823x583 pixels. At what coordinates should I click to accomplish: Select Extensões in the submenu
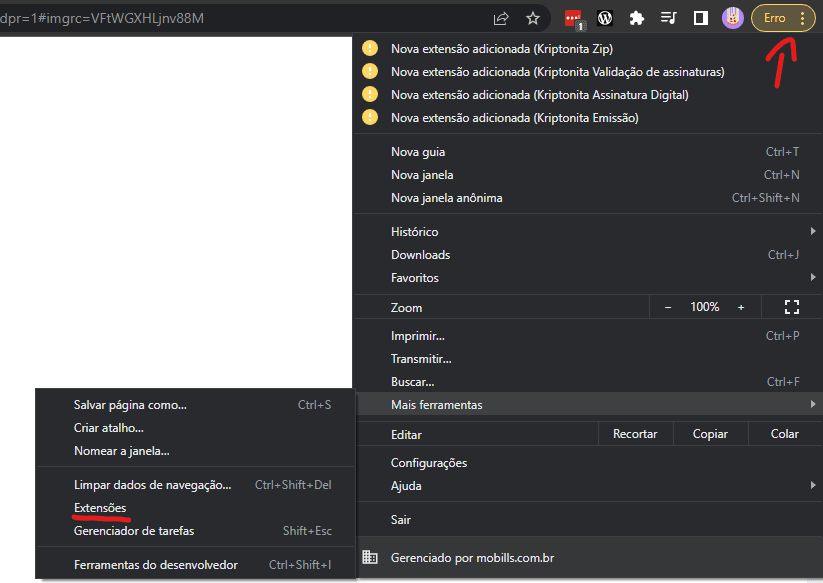point(100,508)
